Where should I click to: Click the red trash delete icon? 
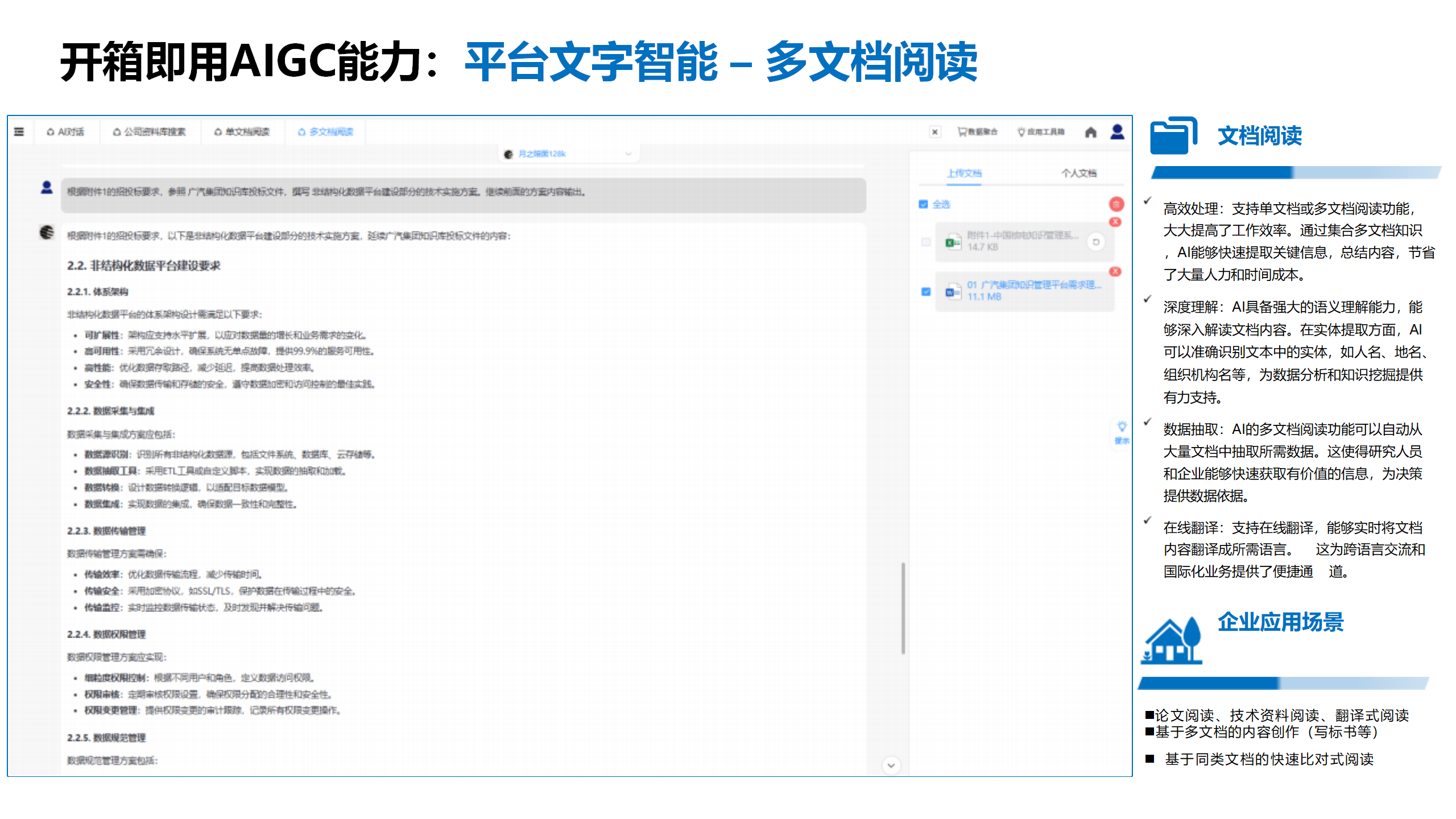pos(1116,204)
